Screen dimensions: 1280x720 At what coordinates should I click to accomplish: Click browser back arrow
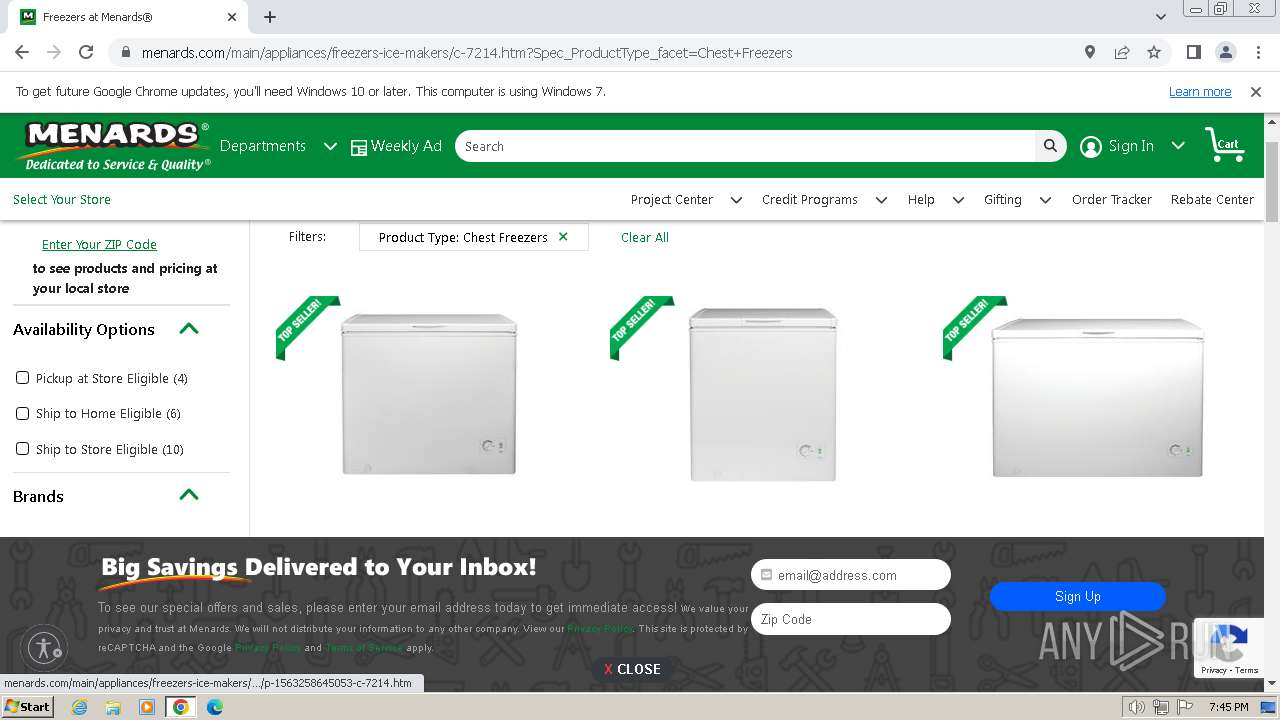tap(22, 52)
